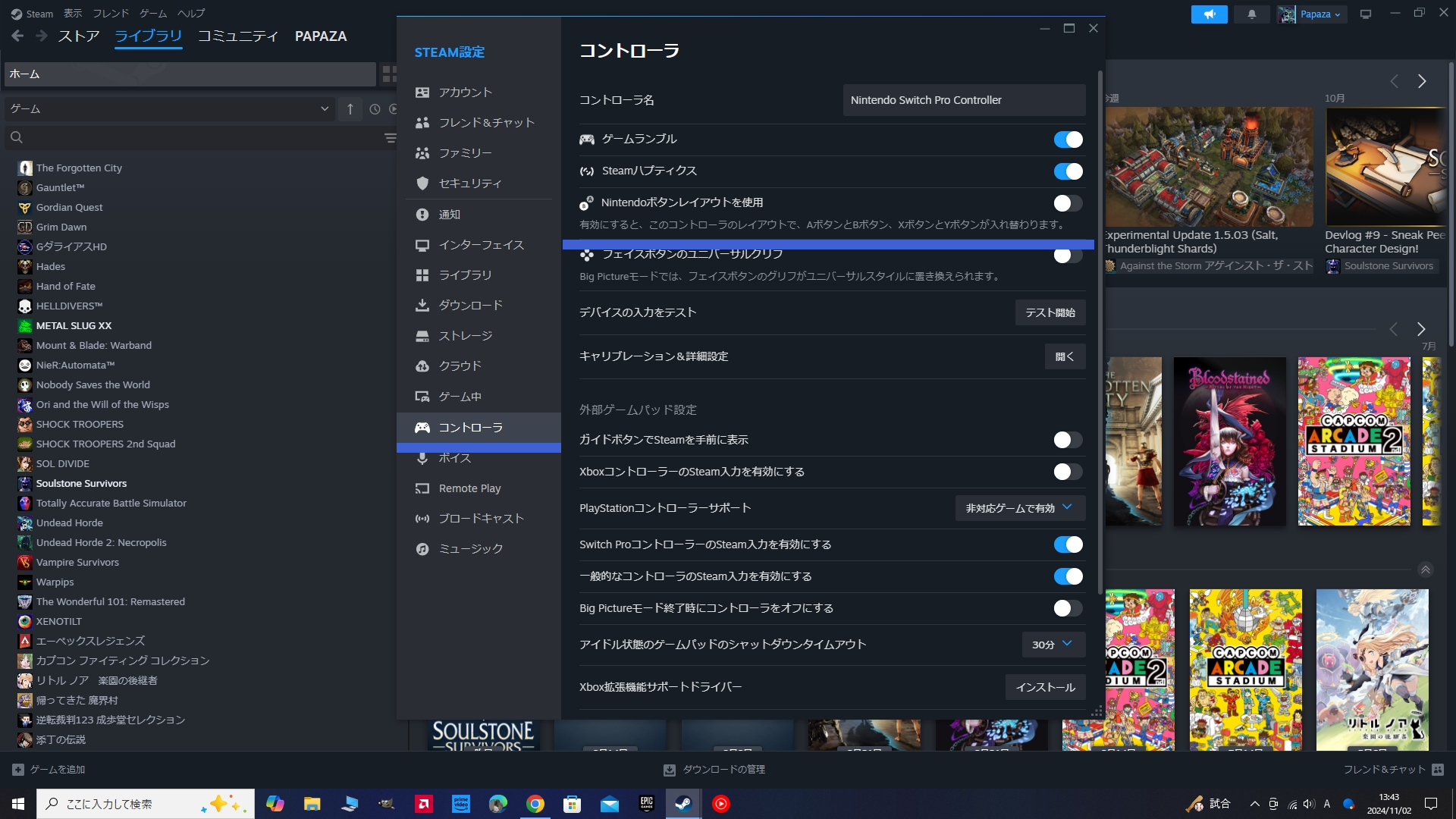Click the Bloodstained game cover thumbnail
This screenshot has width=1456, height=819.
(1229, 441)
